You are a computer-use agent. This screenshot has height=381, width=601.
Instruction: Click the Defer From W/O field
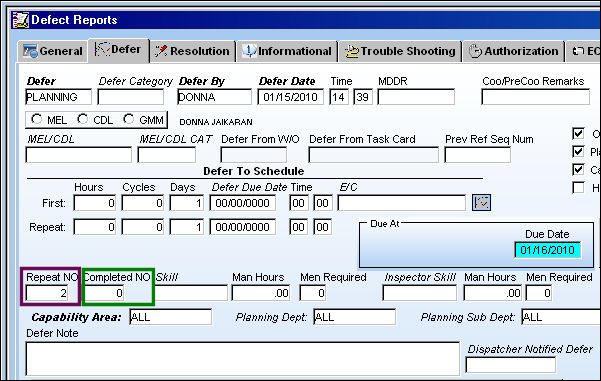tap(254, 155)
